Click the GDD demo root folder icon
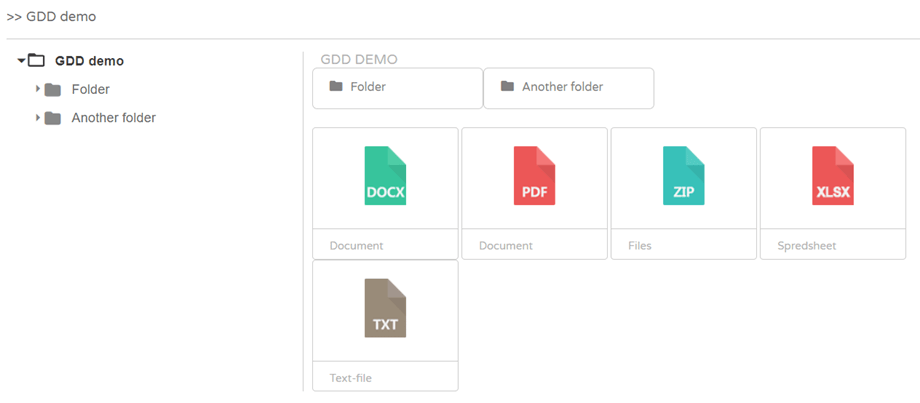This screenshot has height=403, width=920. [x=36, y=61]
